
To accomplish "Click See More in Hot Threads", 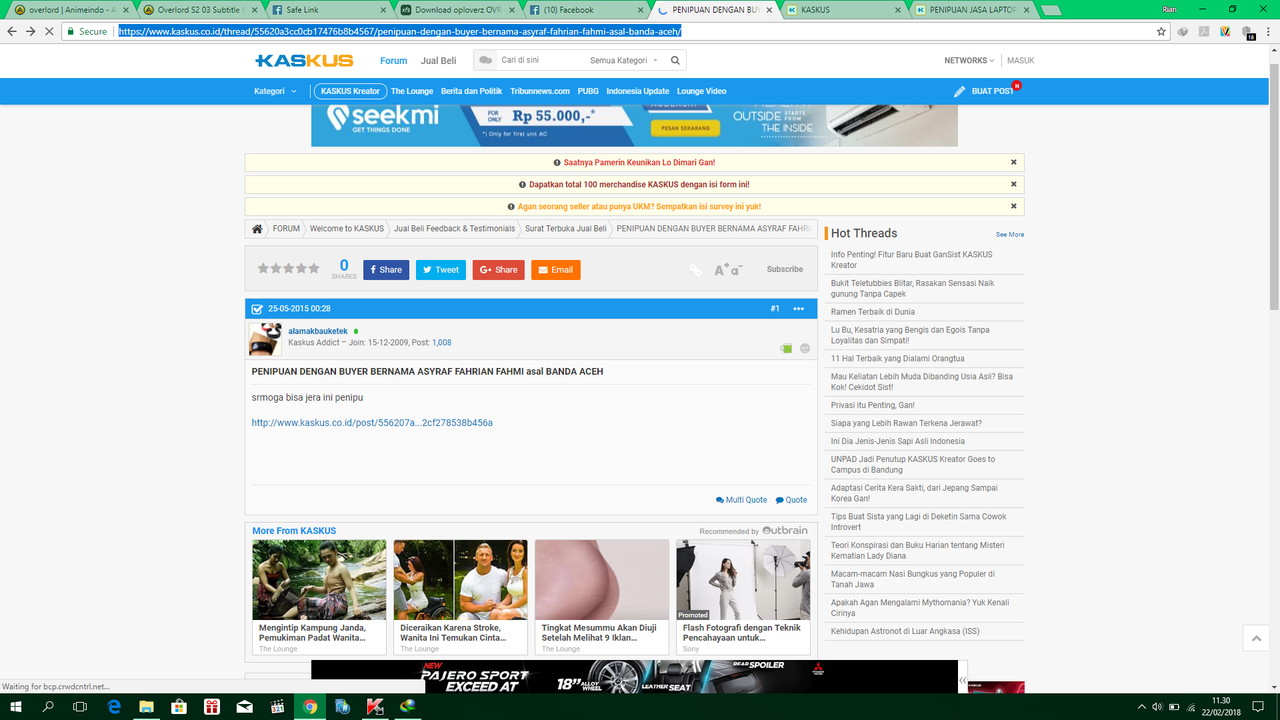I will coord(1010,235).
